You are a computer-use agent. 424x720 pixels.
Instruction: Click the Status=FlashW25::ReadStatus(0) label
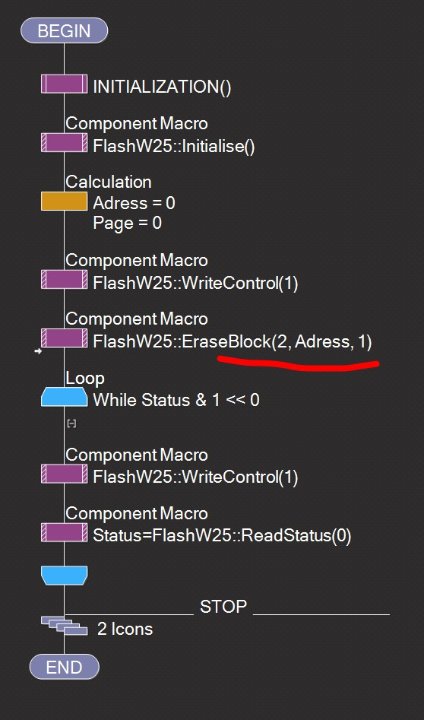(222, 536)
